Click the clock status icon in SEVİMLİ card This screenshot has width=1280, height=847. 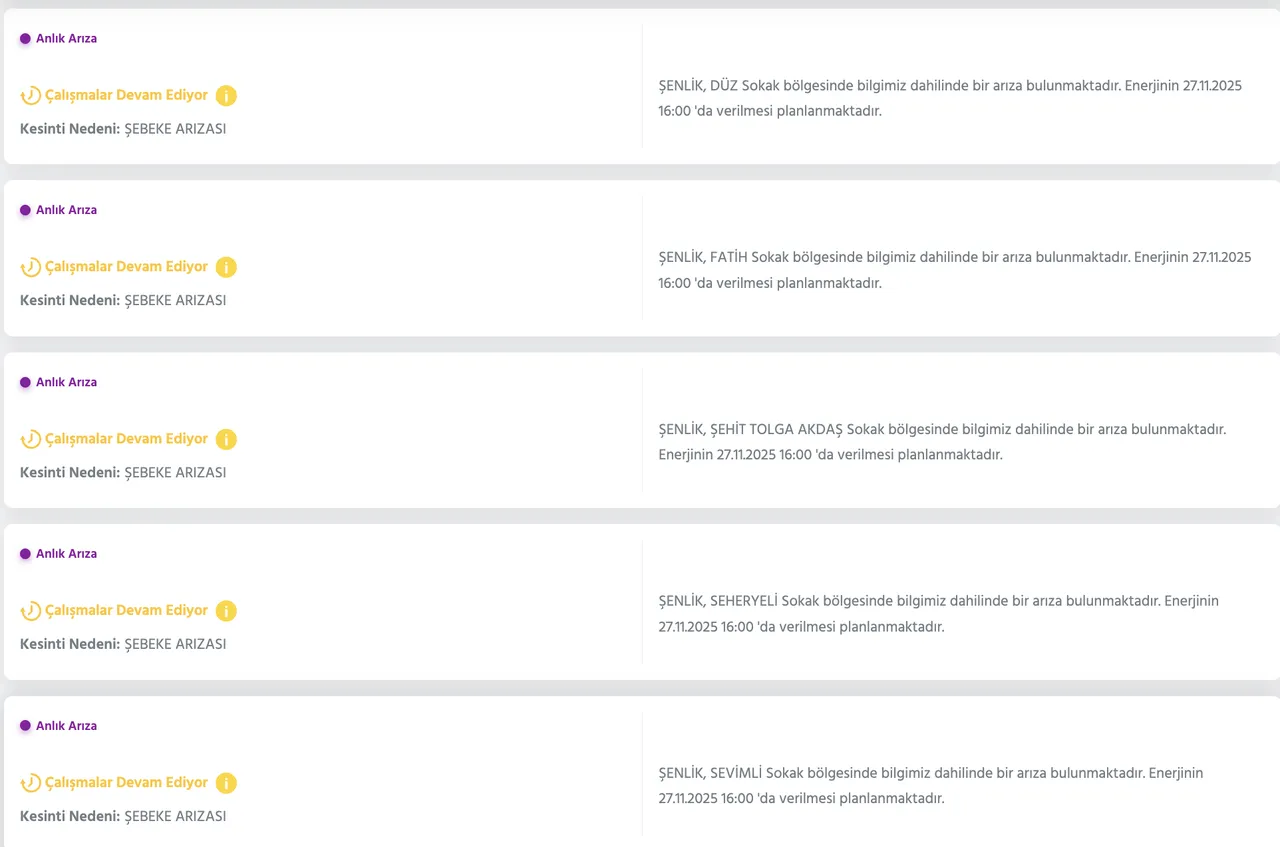click(x=31, y=783)
